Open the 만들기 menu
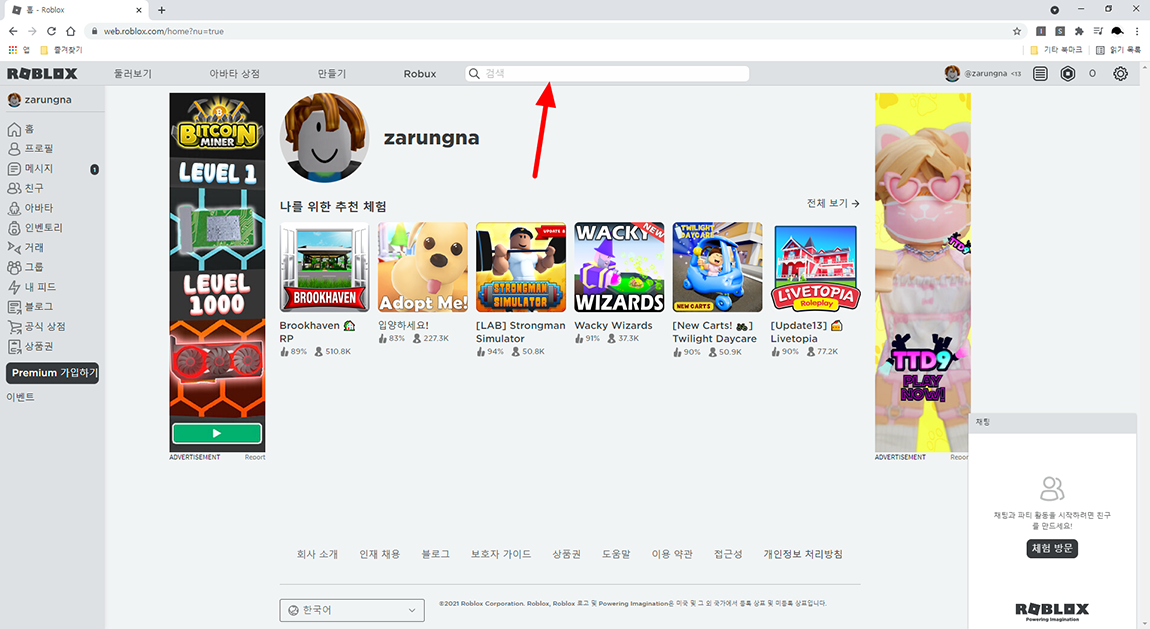This screenshot has height=629, width=1150. [x=332, y=73]
